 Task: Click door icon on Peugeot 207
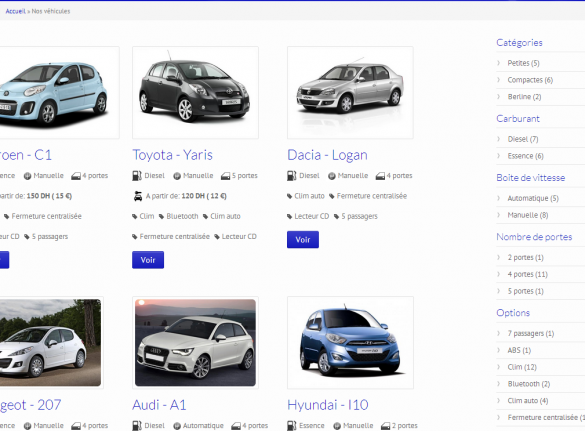[x=76, y=426]
